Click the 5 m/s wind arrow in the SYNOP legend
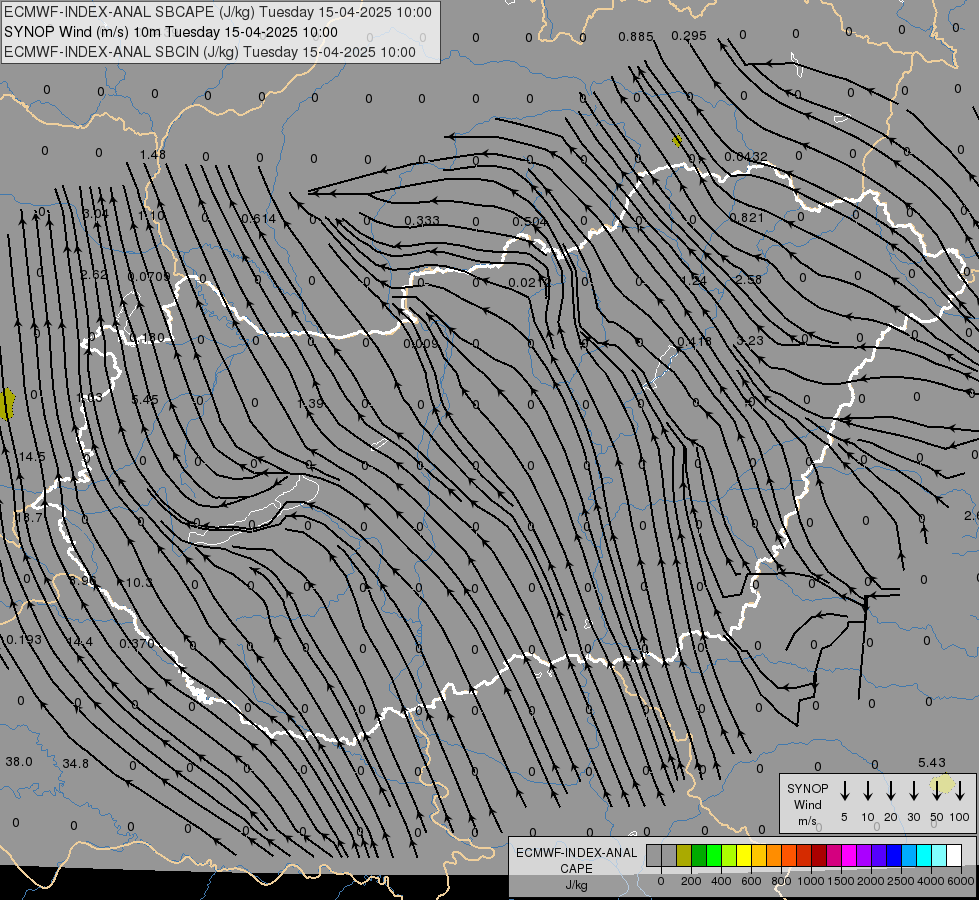979x900 pixels. 844,790
